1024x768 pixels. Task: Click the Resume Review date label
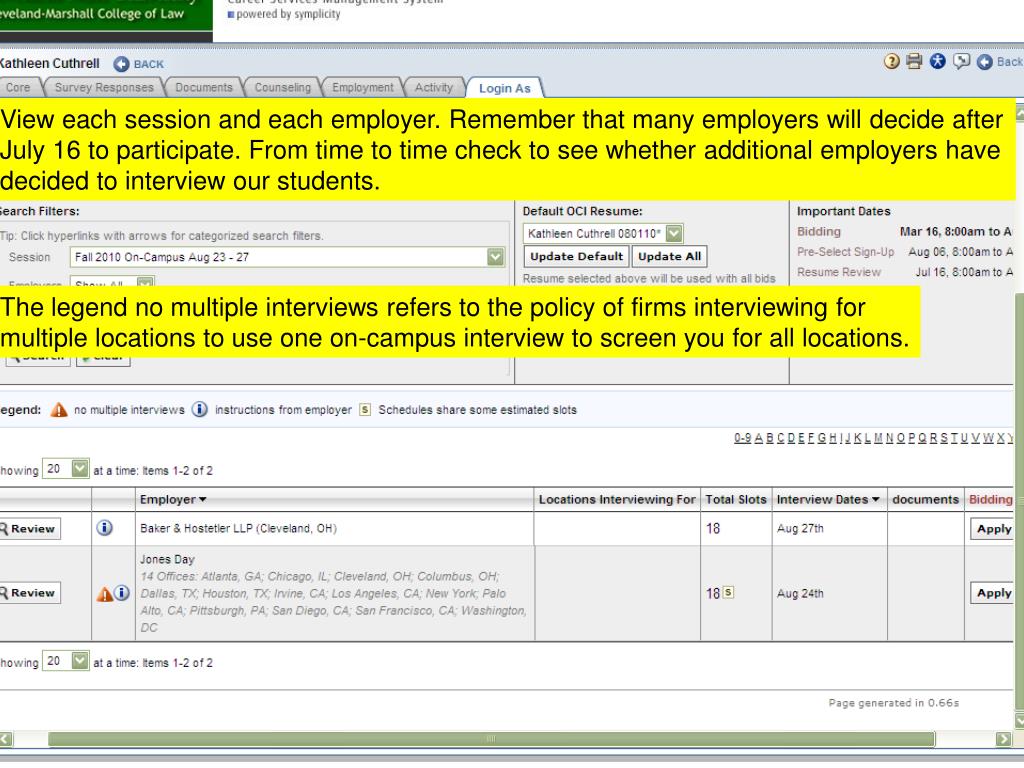tap(839, 272)
